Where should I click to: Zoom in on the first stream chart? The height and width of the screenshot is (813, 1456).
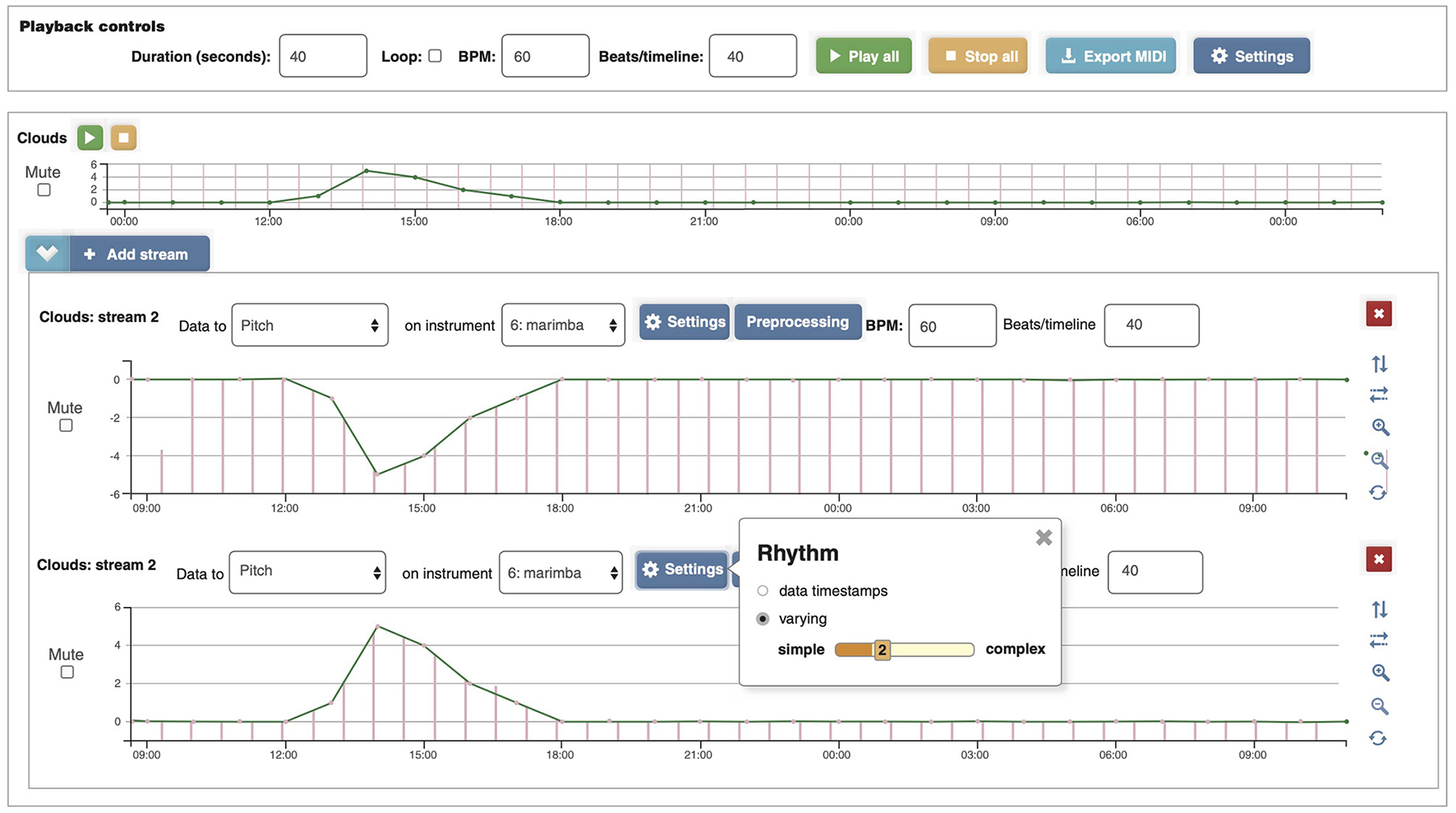(1380, 427)
